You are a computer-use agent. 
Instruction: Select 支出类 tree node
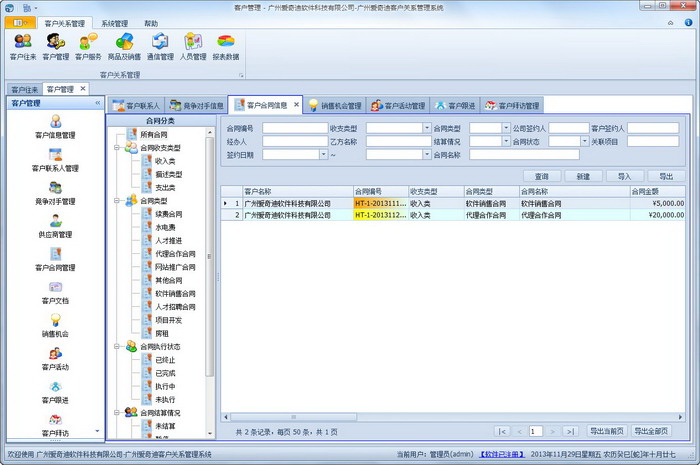pyautogui.click(x=165, y=187)
